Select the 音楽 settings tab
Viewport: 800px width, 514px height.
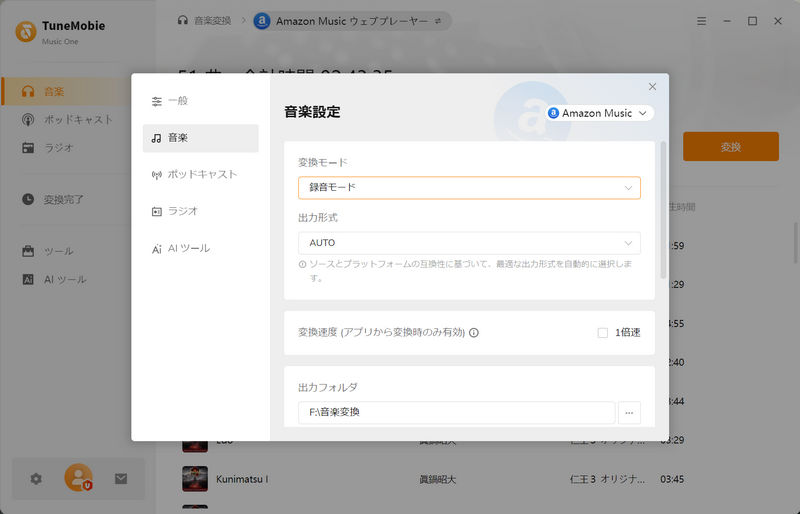tap(200, 138)
